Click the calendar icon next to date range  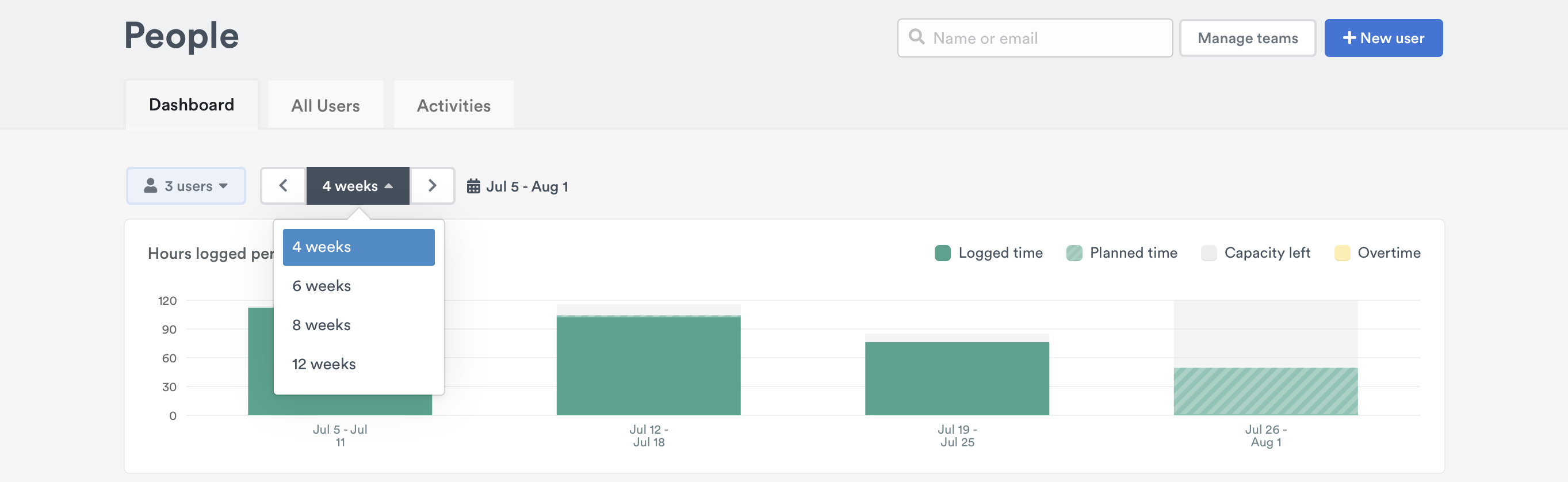click(x=473, y=186)
